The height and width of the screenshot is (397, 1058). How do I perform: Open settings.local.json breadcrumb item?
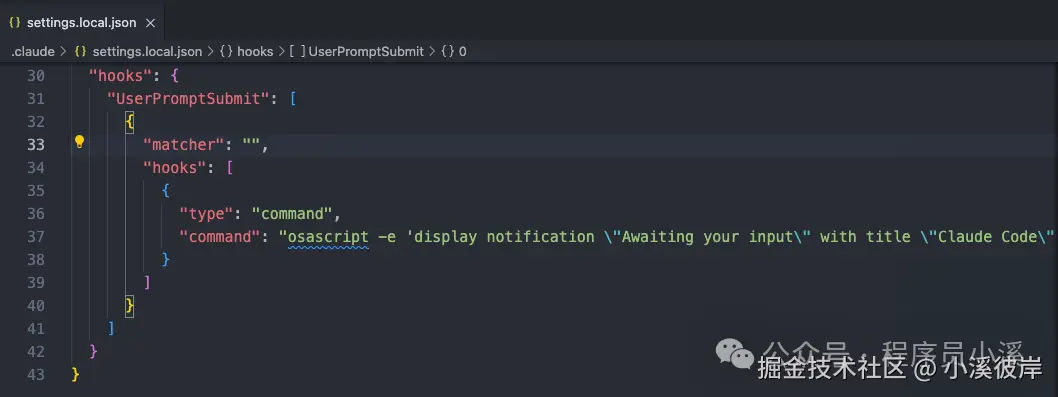click(x=147, y=51)
